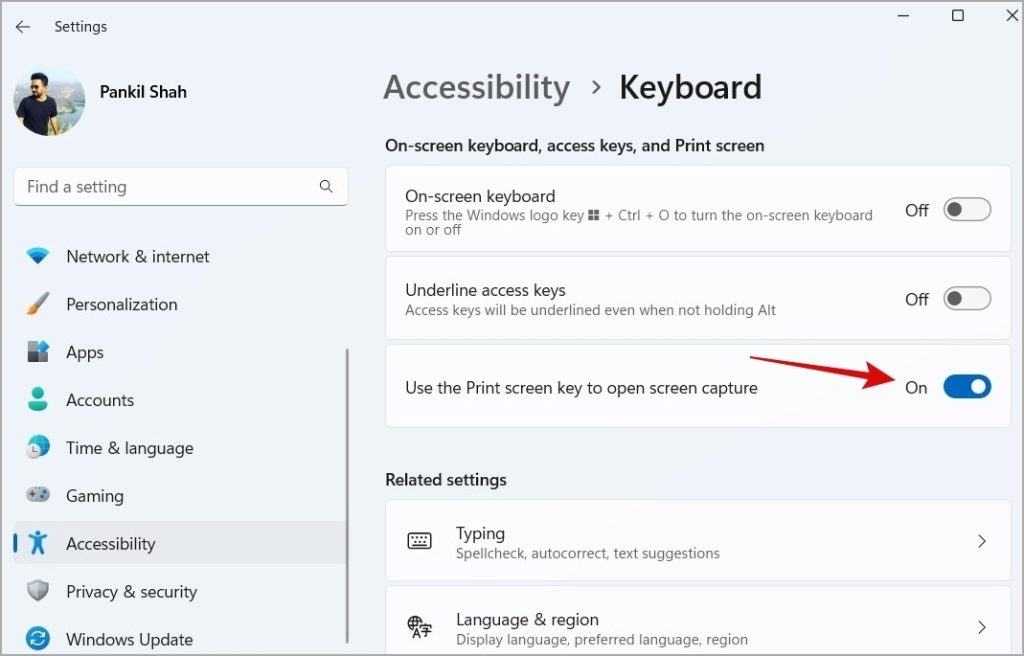Screen dimensions: 1024x656
Task: Click 'Use the Print screen key' label
Action: [x=581, y=387]
